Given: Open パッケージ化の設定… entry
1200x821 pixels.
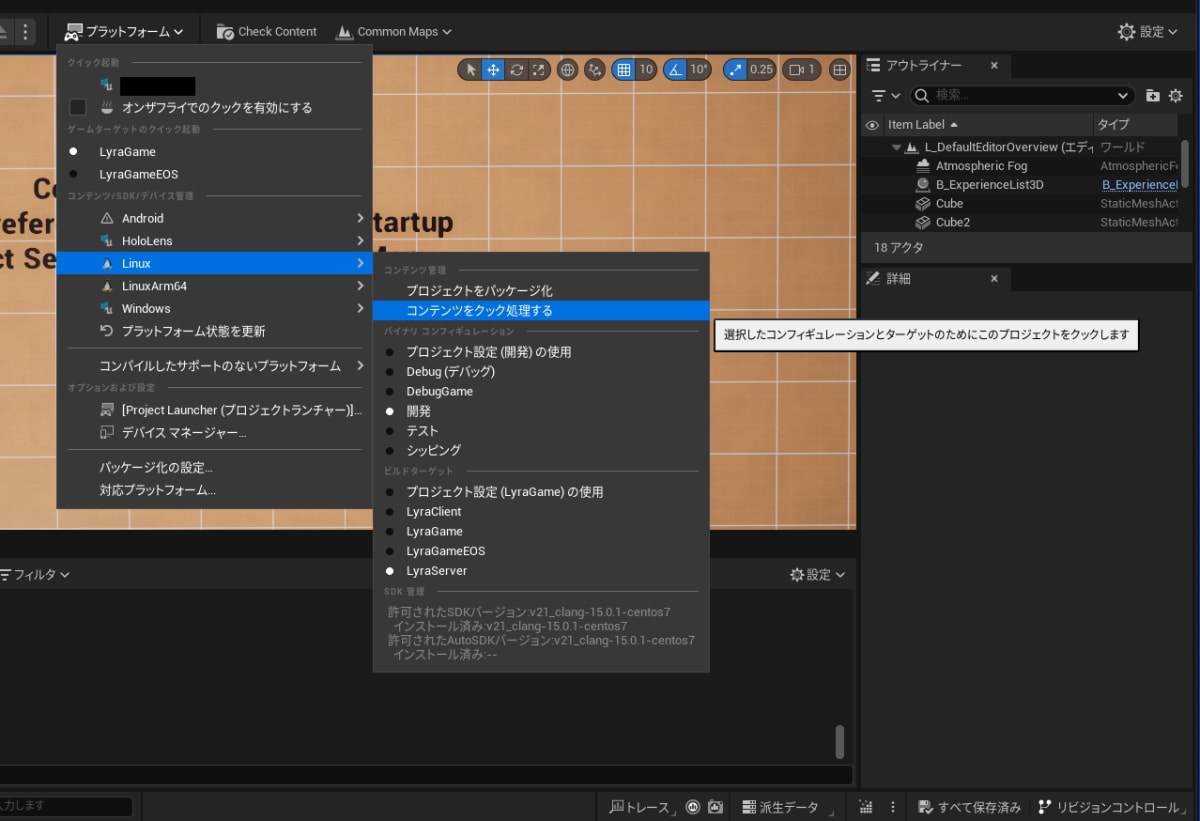Looking at the screenshot, I should pos(214,468).
